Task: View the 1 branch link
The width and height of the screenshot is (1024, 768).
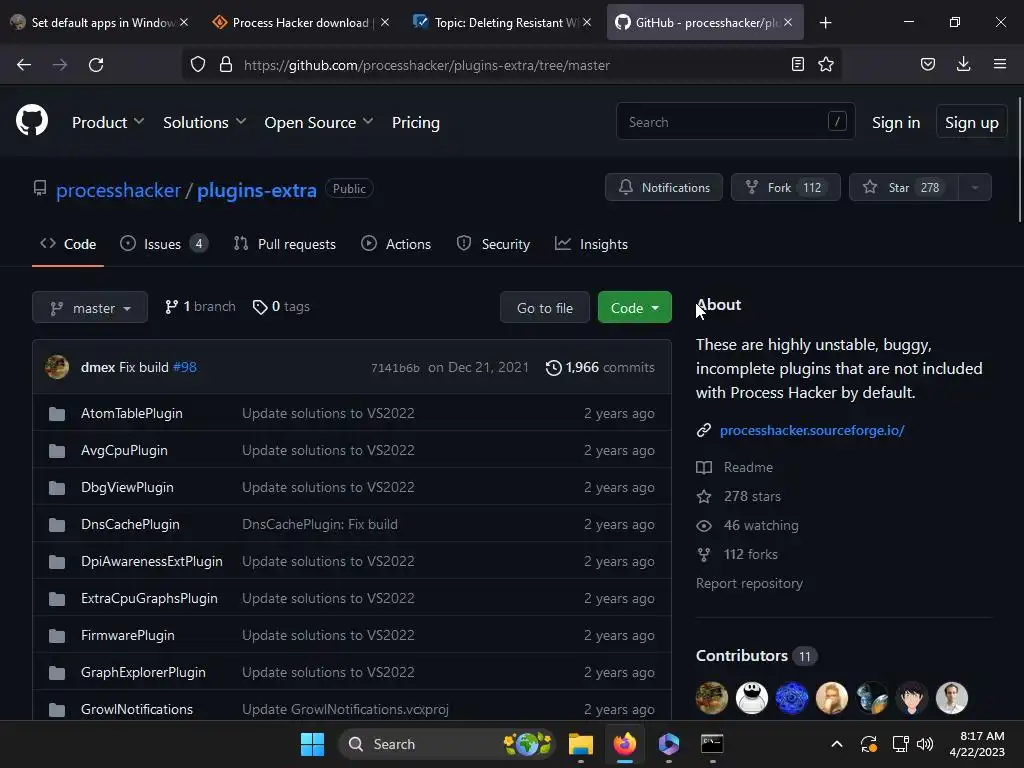Action: tap(200, 306)
